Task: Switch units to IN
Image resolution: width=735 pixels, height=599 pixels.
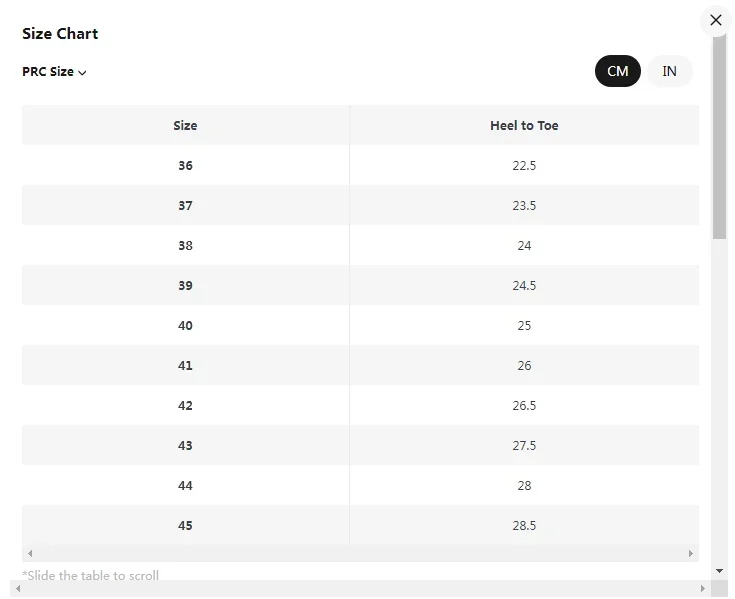Action: tap(669, 71)
